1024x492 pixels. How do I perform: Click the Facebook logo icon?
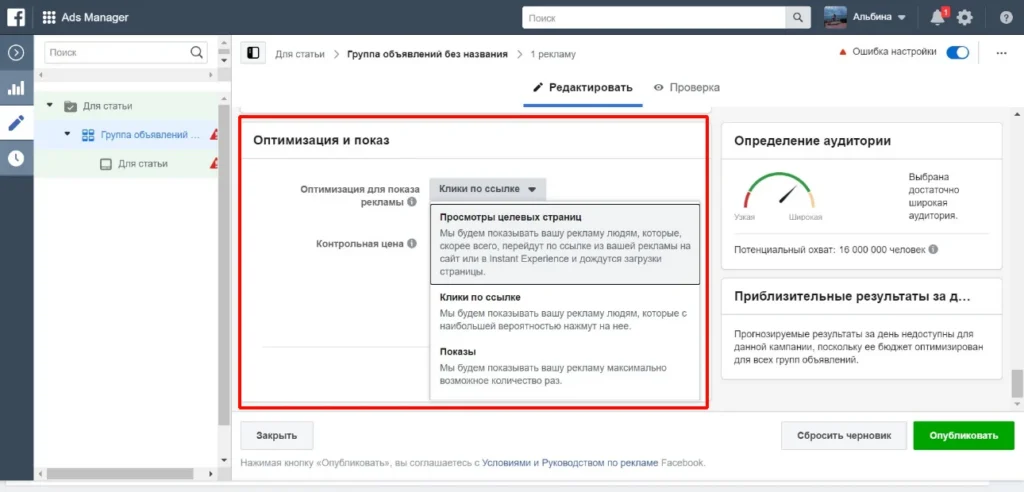click(16, 17)
